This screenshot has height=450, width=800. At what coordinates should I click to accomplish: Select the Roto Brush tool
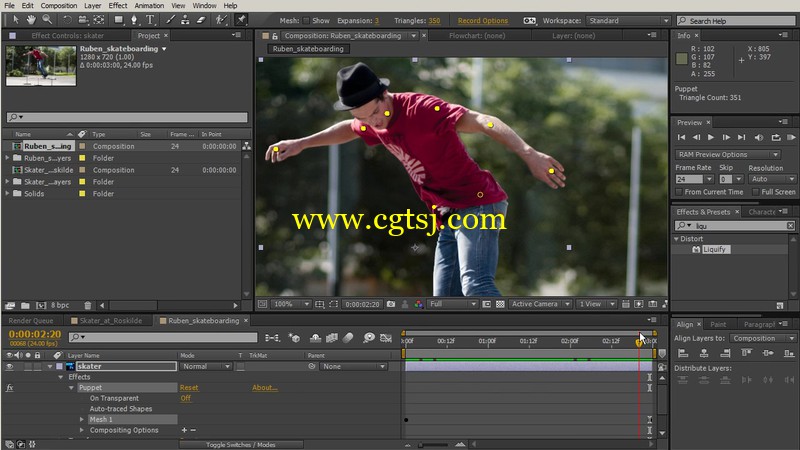coord(221,19)
